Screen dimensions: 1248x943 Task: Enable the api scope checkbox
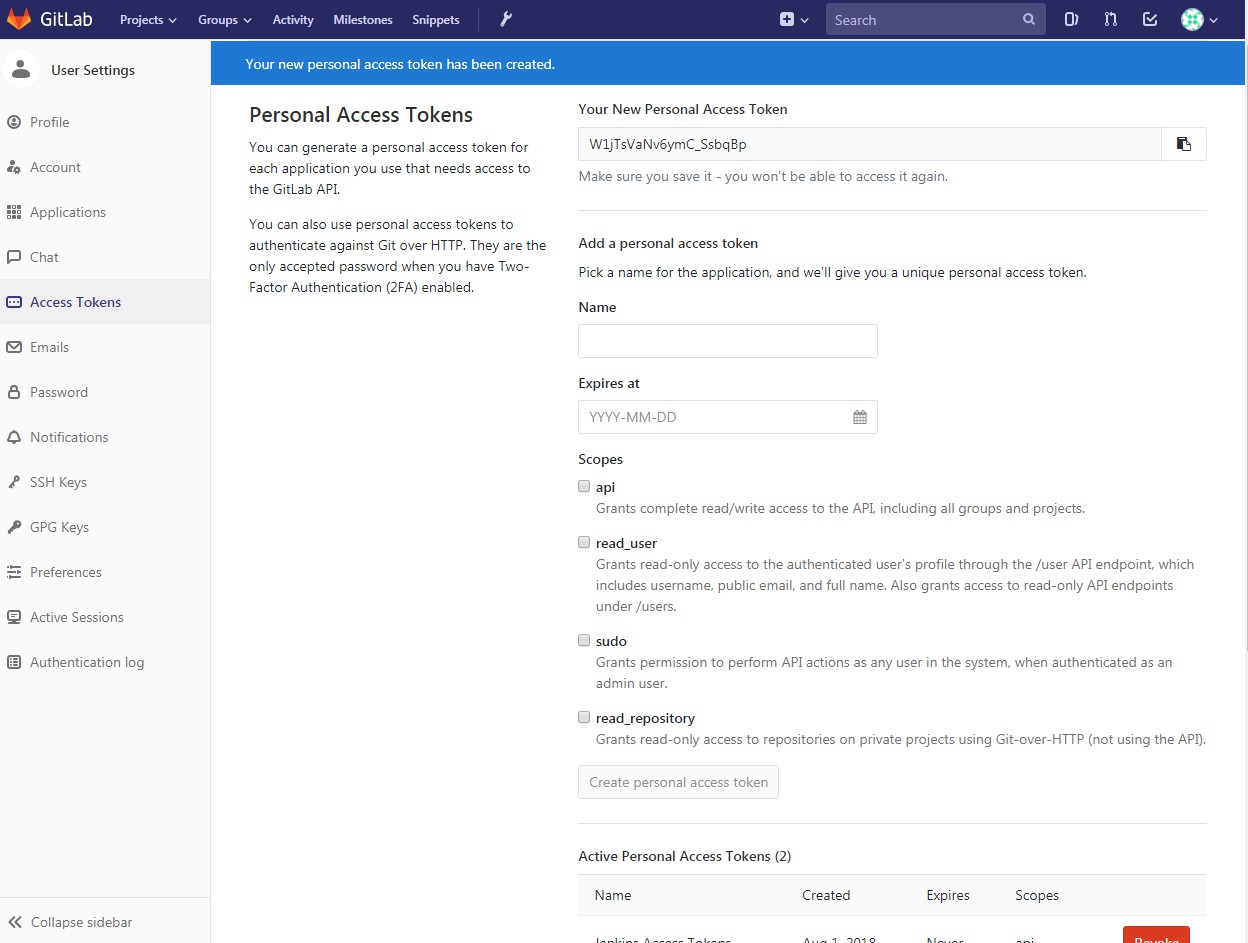[584, 487]
